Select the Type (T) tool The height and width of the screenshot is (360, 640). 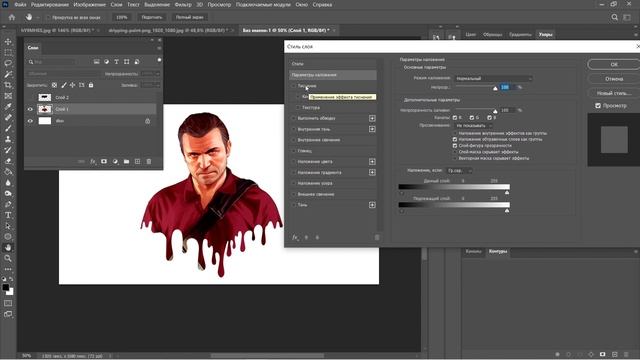tap(8, 215)
